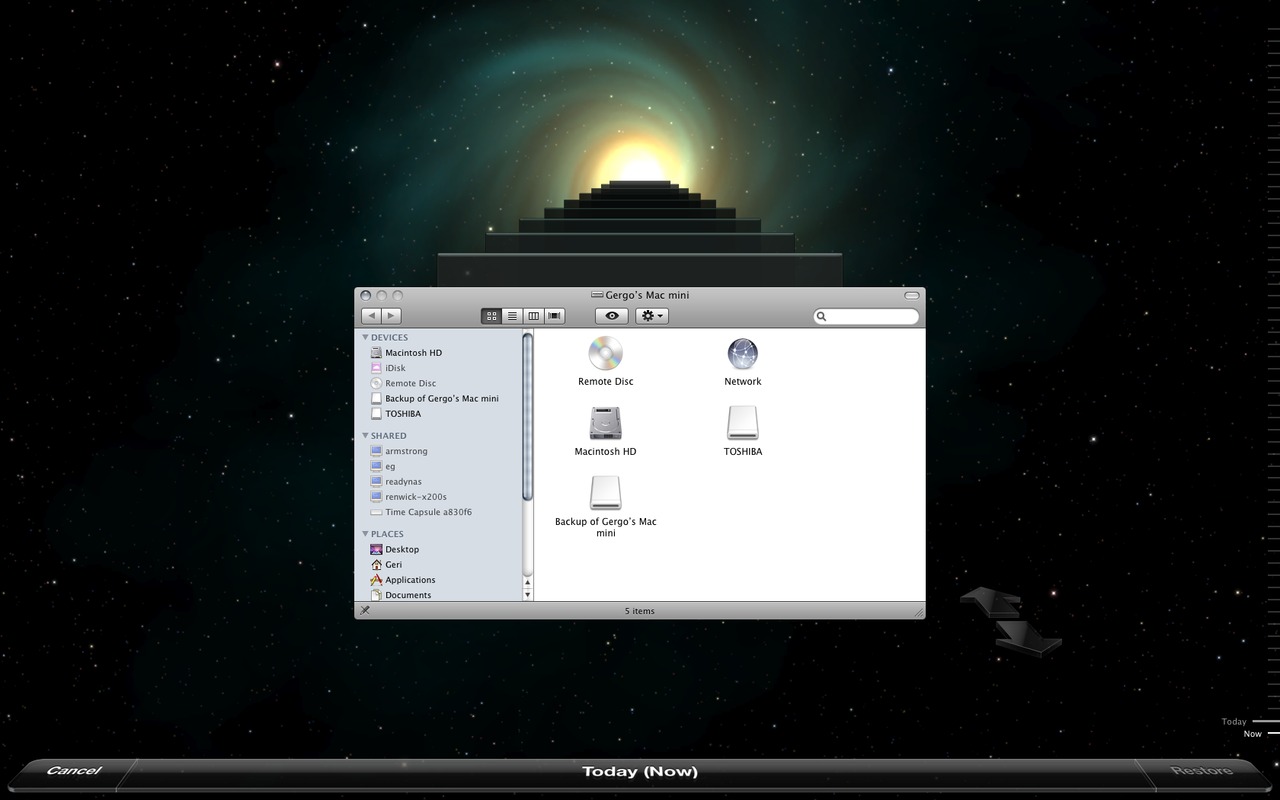Go back in time with upper arrow

click(x=991, y=601)
